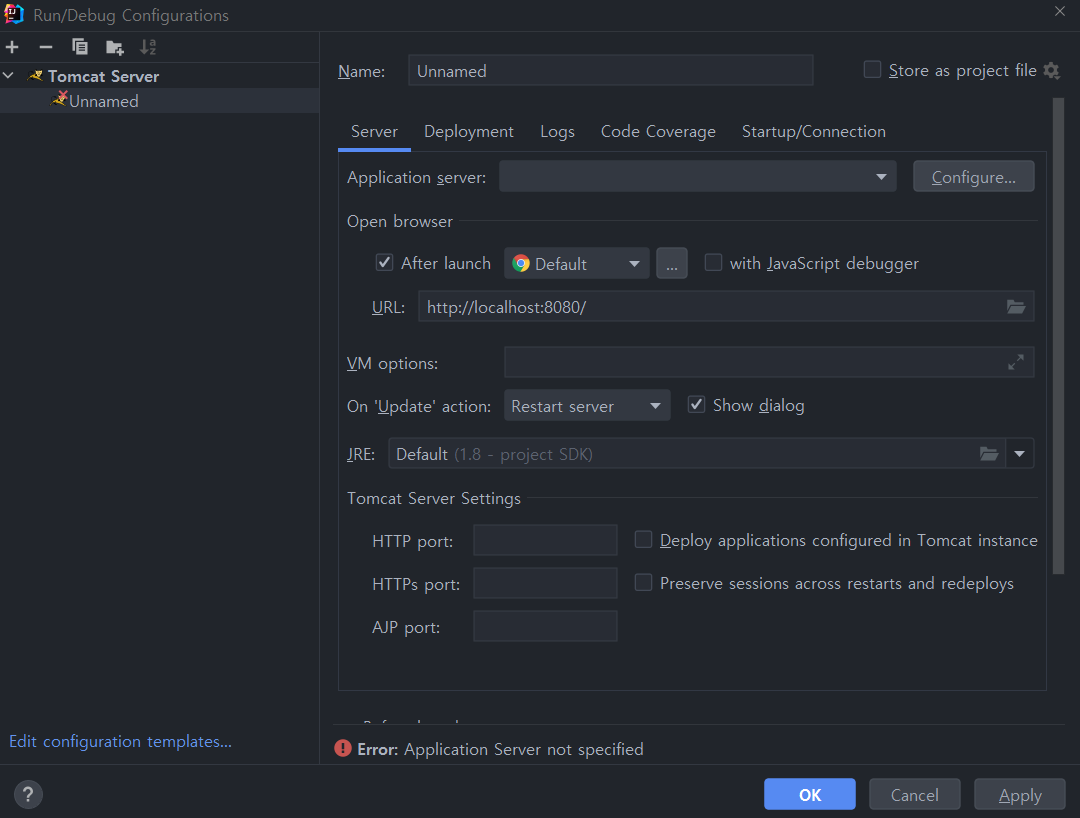1080x818 pixels.
Task: Select the Tomcat Server tree label
Action: click(x=103, y=76)
